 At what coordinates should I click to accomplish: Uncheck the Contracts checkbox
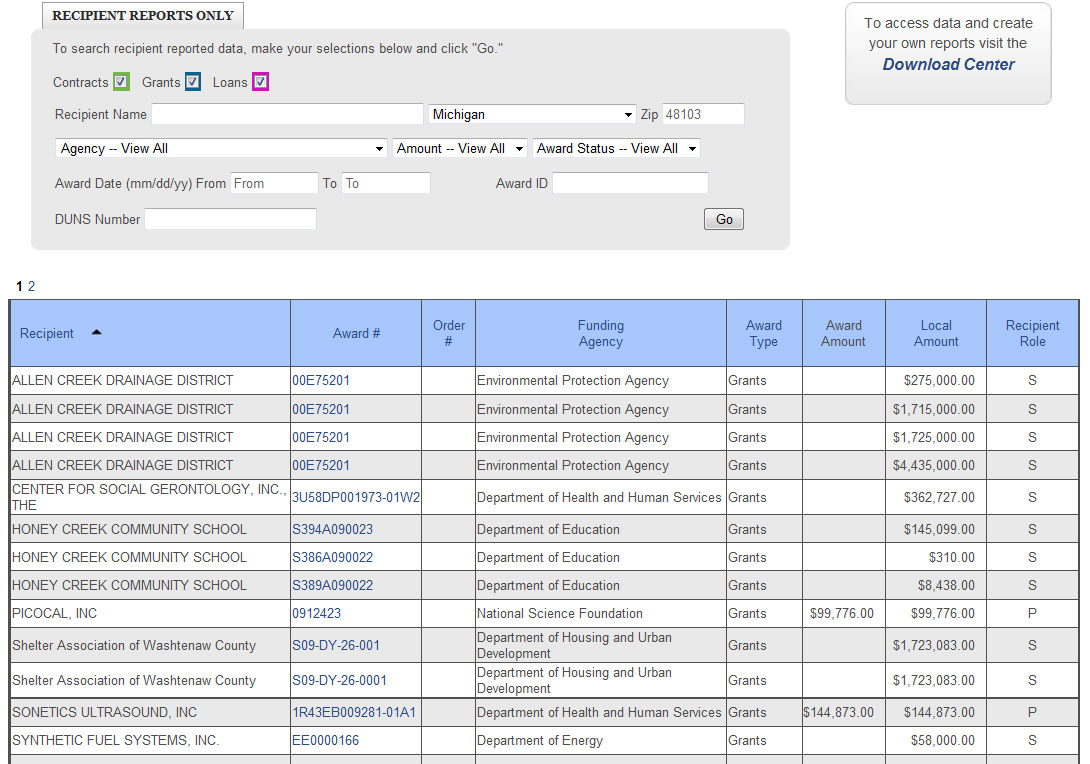tap(121, 82)
